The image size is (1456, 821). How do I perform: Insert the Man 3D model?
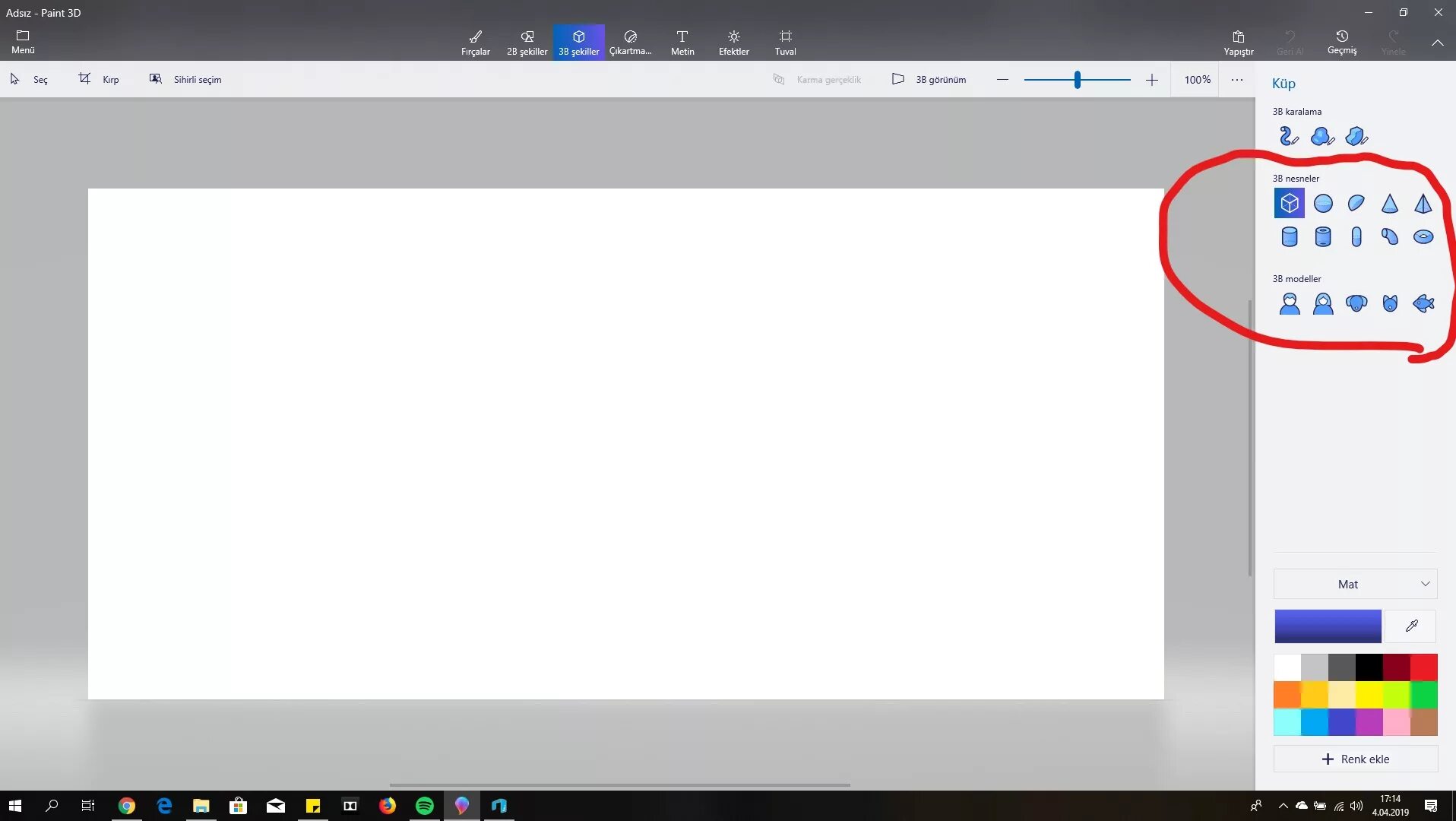(x=1290, y=303)
